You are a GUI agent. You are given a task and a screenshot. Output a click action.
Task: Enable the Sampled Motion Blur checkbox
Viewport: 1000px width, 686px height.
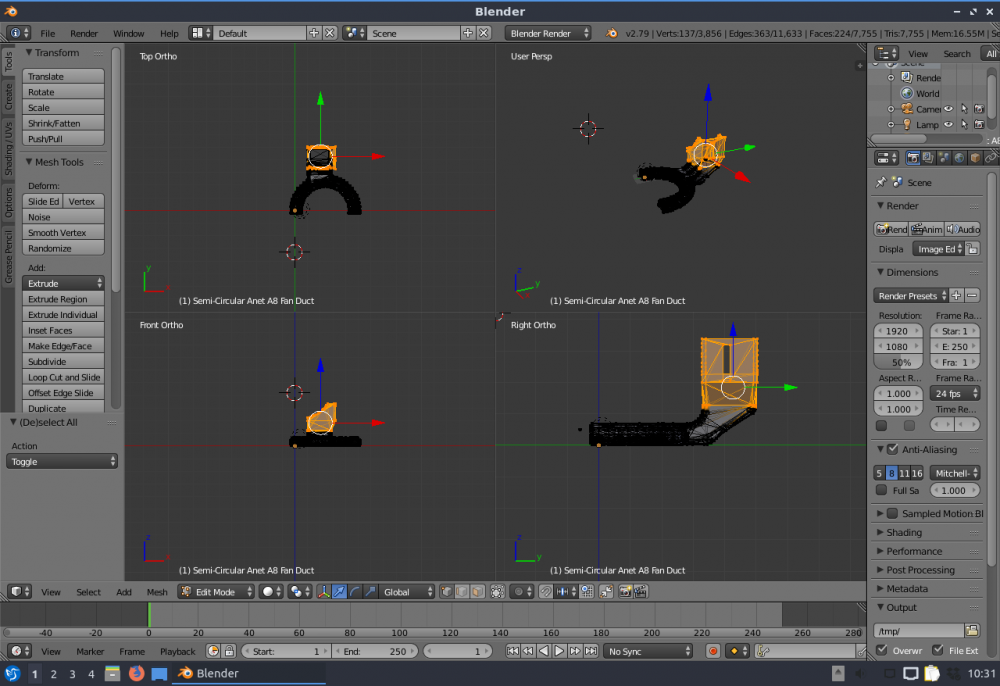[892, 514]
